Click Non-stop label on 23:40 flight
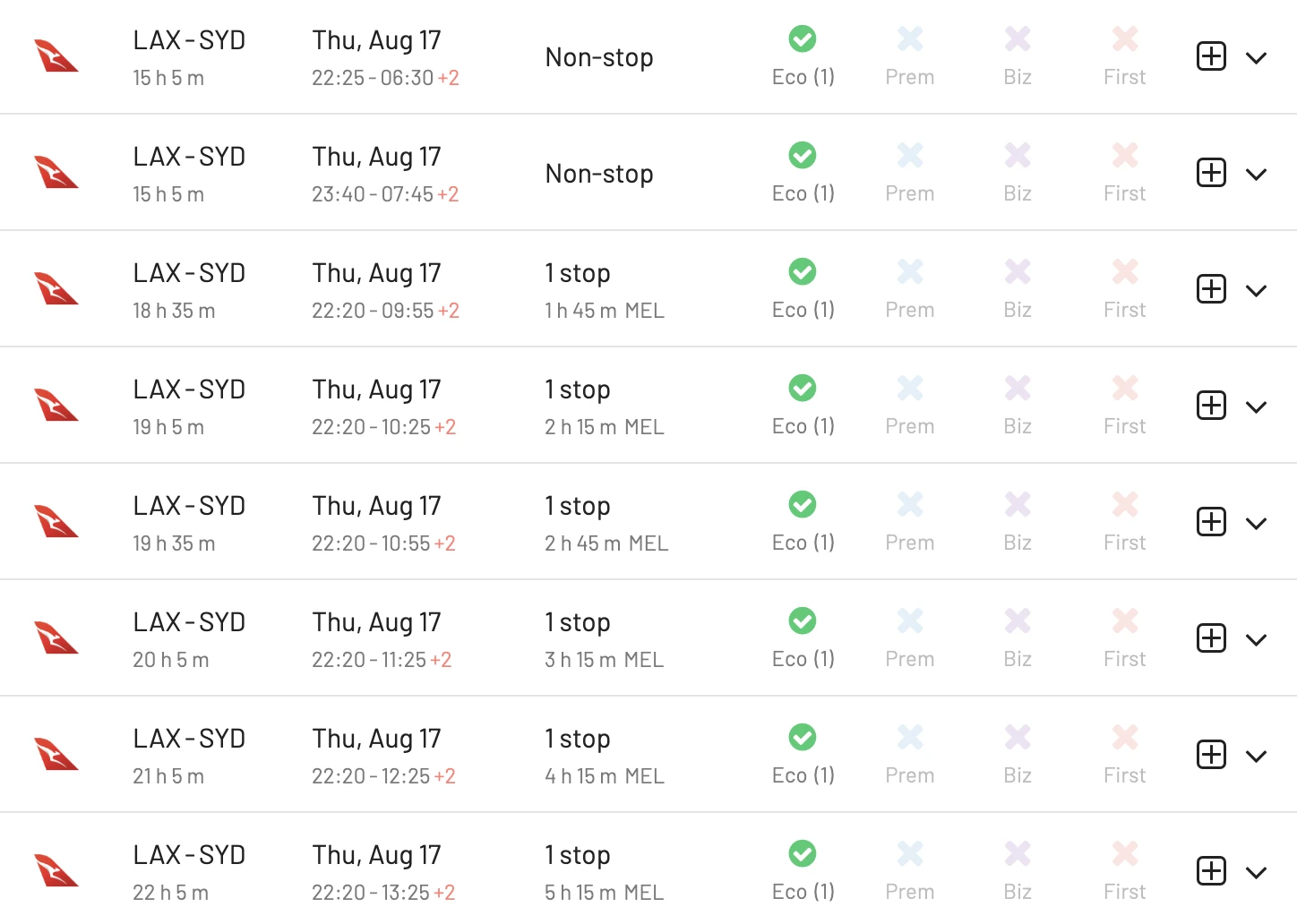 [599, 174]
